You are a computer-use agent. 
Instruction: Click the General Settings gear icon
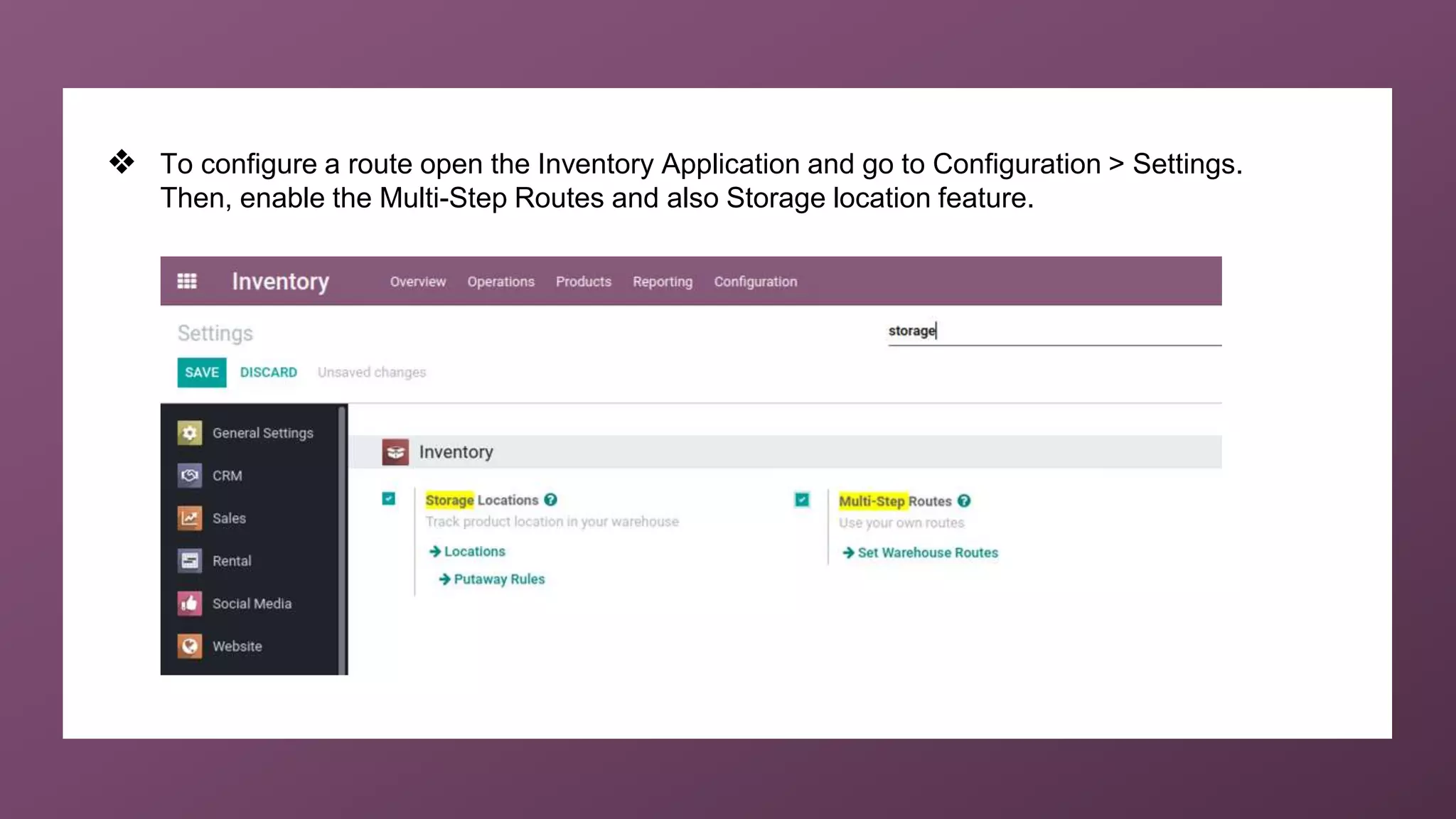coord(190,433)
